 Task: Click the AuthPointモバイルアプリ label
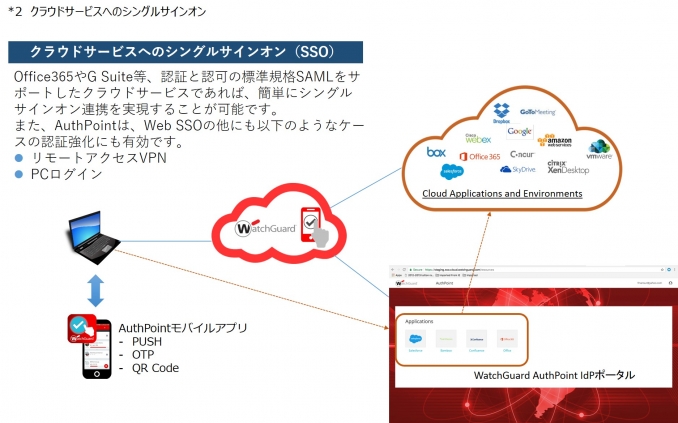click(x=183, y=328)
